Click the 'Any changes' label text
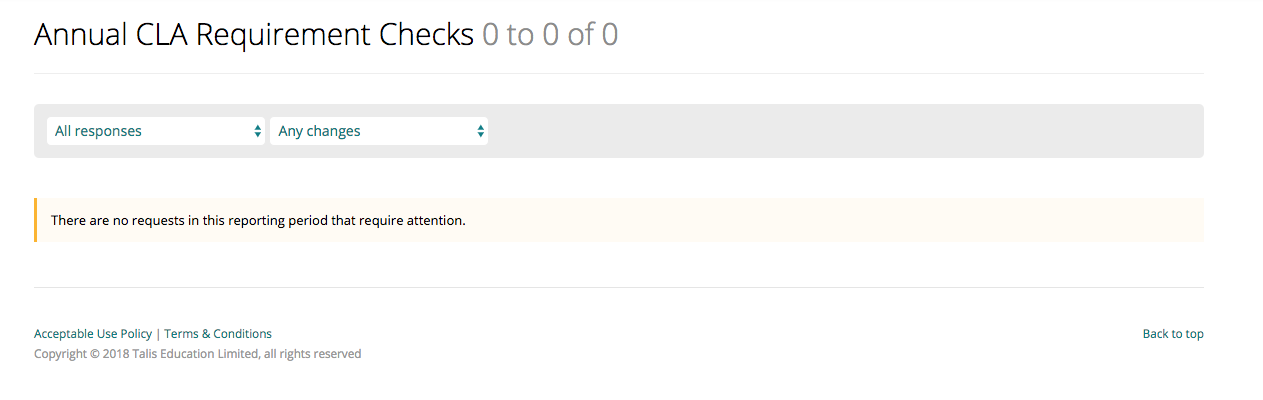1263x400 pixels. [x=319, y=131]
